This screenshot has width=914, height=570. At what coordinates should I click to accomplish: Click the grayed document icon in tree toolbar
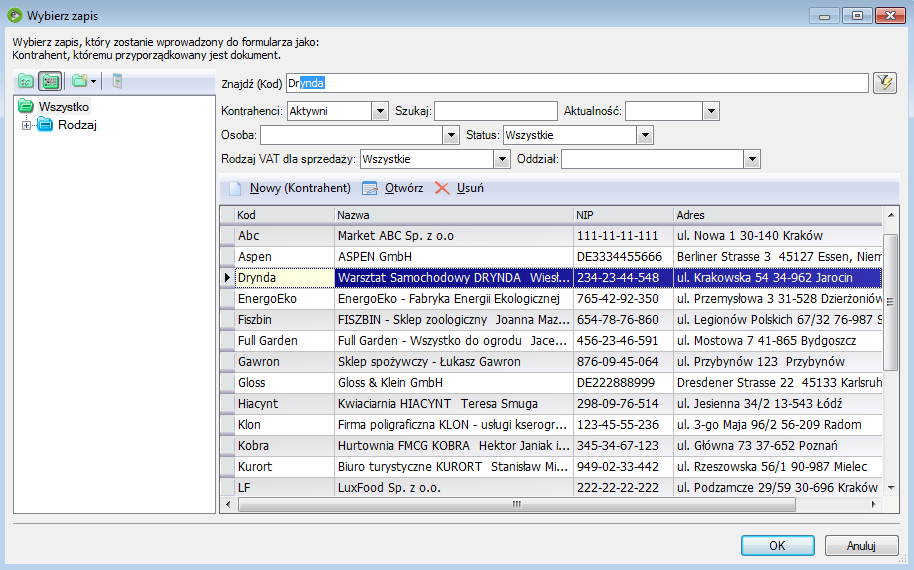click(117, 81)
